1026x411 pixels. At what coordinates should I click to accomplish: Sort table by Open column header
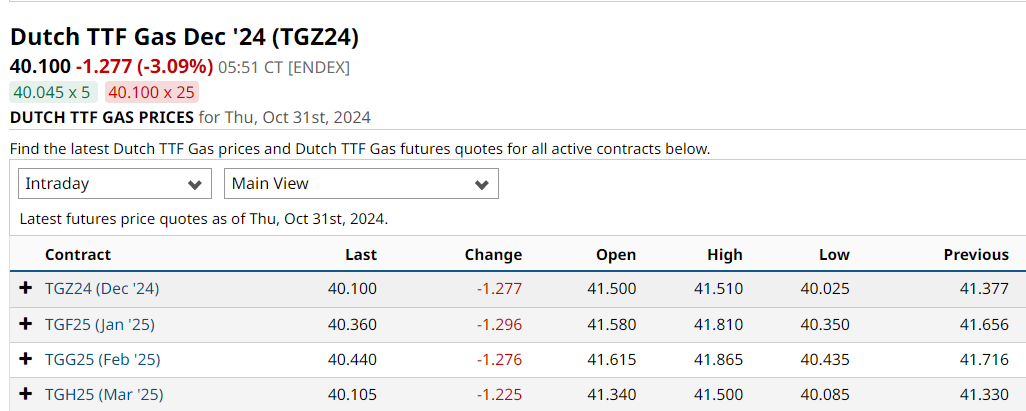coord(616,255)
